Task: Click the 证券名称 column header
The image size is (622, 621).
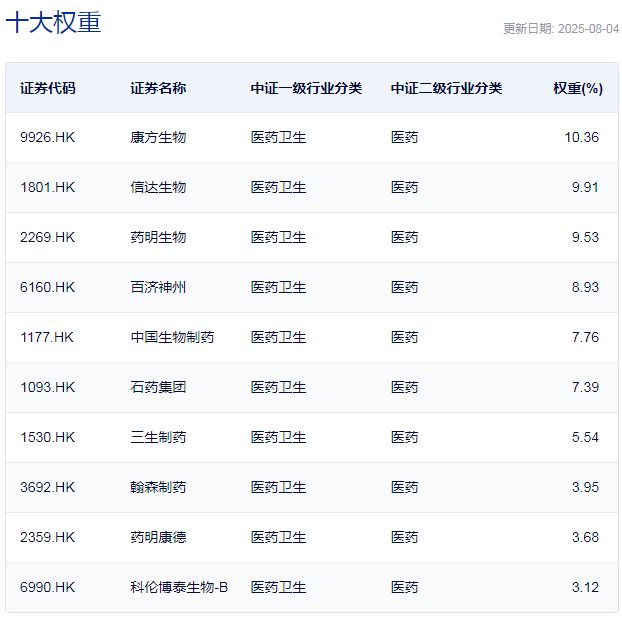Action: [158, 88]
